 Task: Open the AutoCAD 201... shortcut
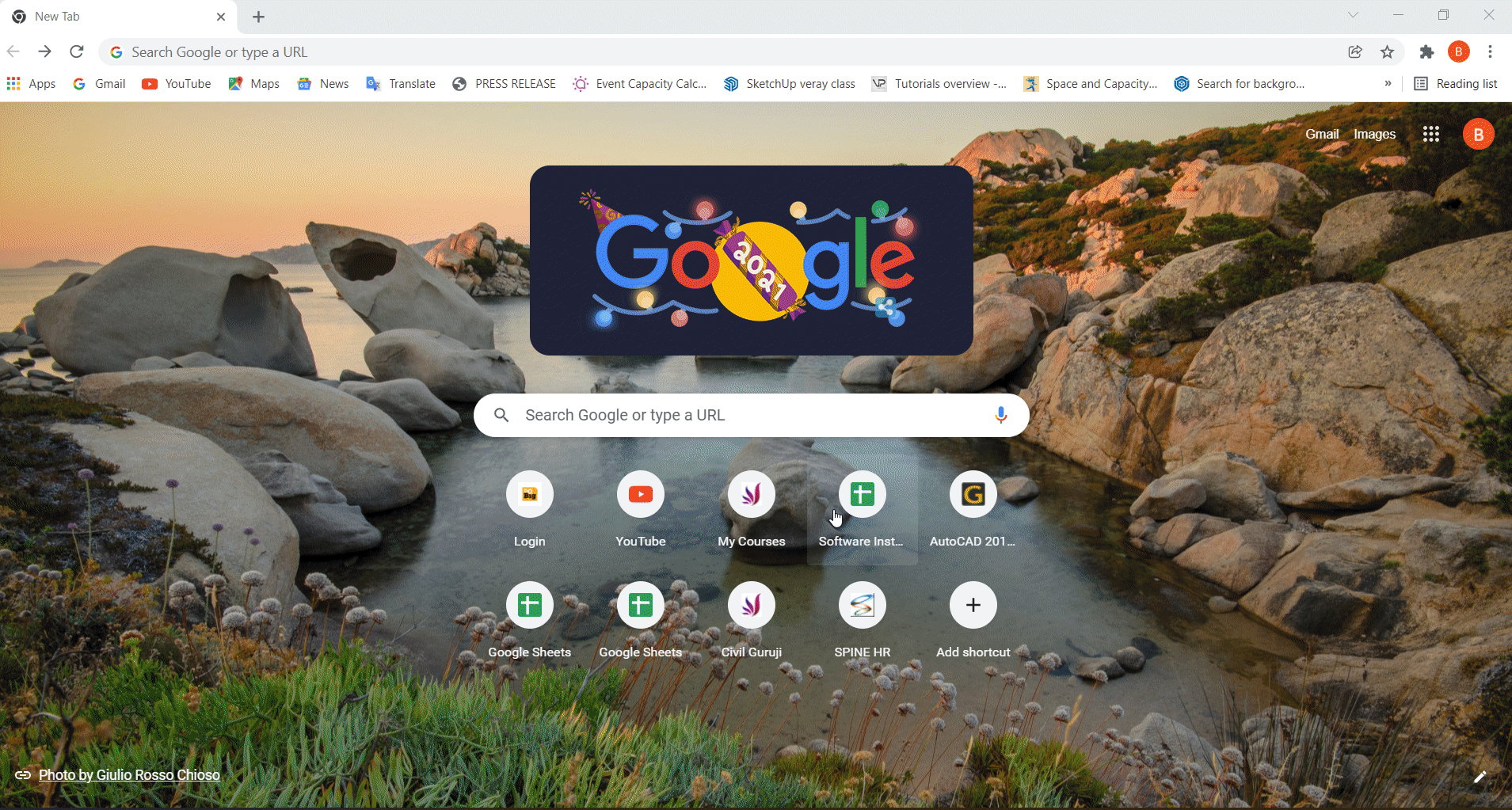[x=973, y=510]
